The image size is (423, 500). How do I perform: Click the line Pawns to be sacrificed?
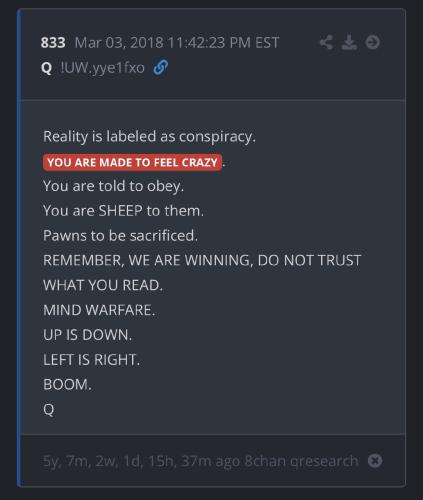click(x=120, y=236)
